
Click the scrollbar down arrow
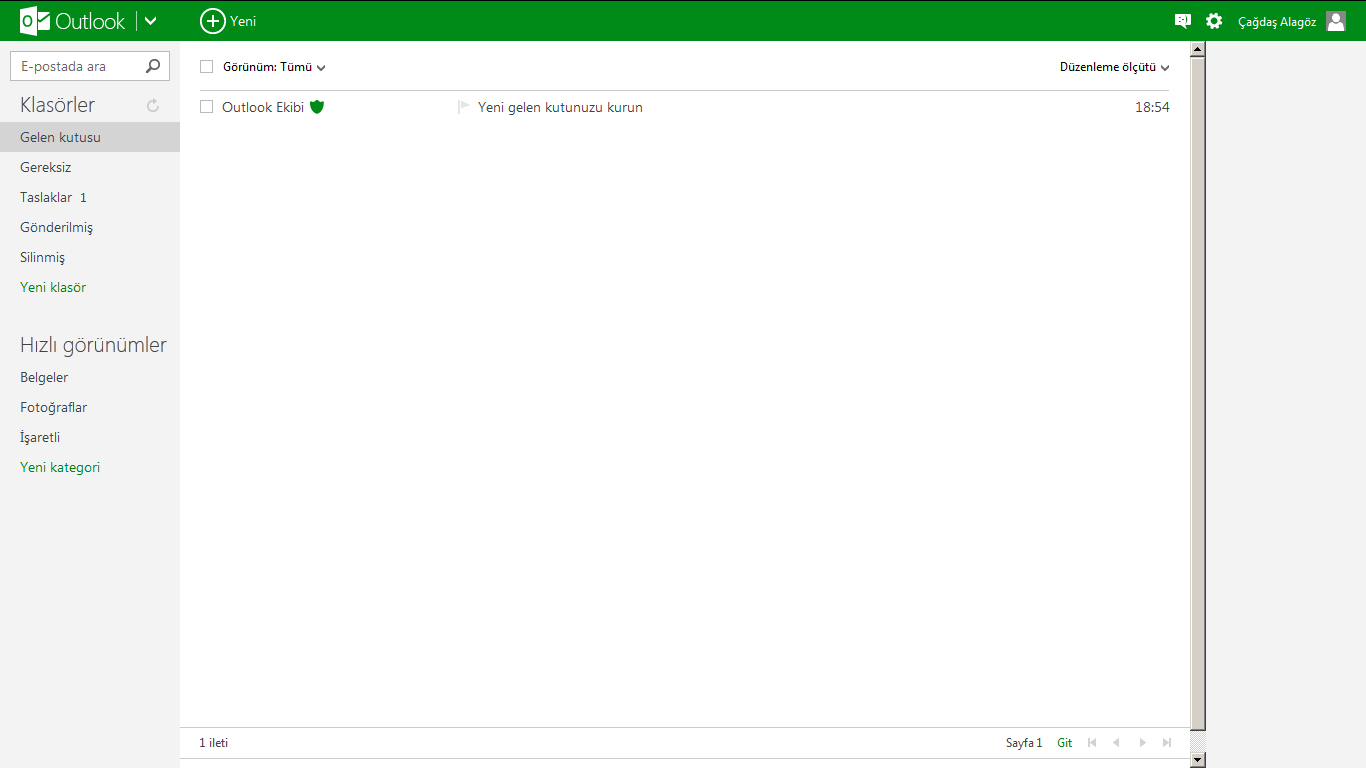(1198, 760)
